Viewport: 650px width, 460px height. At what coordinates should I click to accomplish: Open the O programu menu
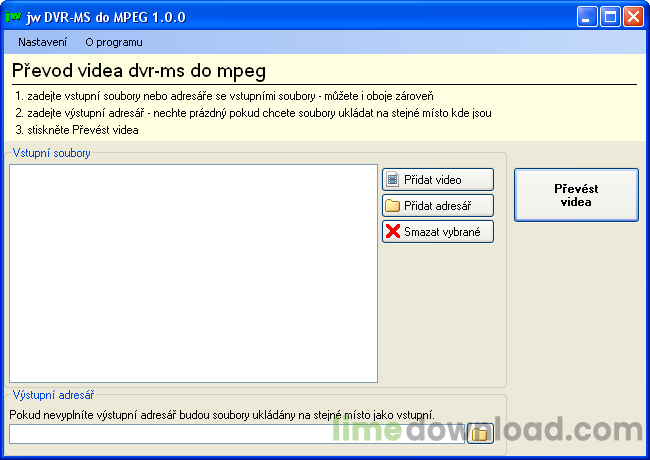pyautogui.click(x=114, y=42)
